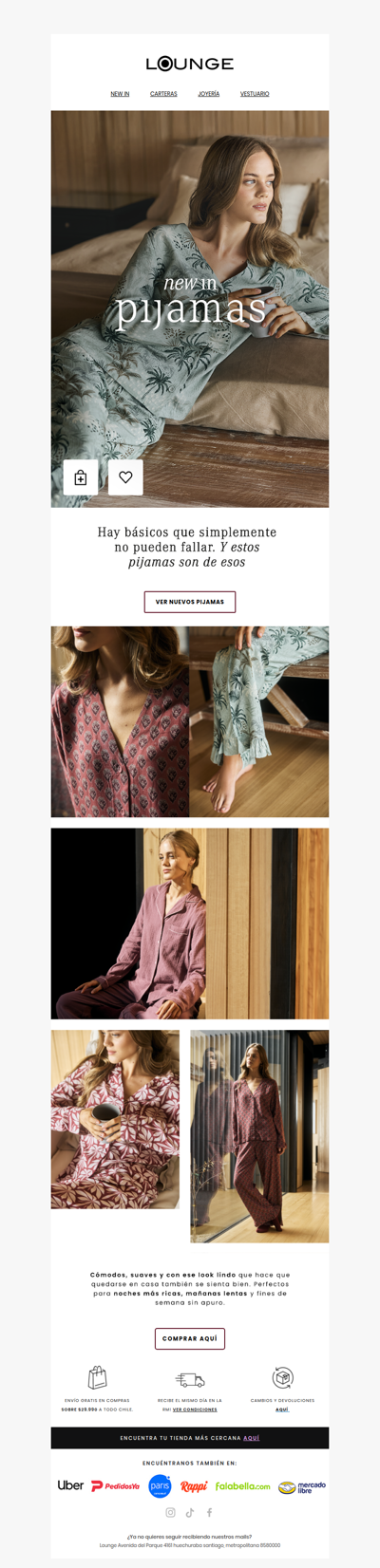
Task: Click the blue Paris logo
Action: [160, 1486]
